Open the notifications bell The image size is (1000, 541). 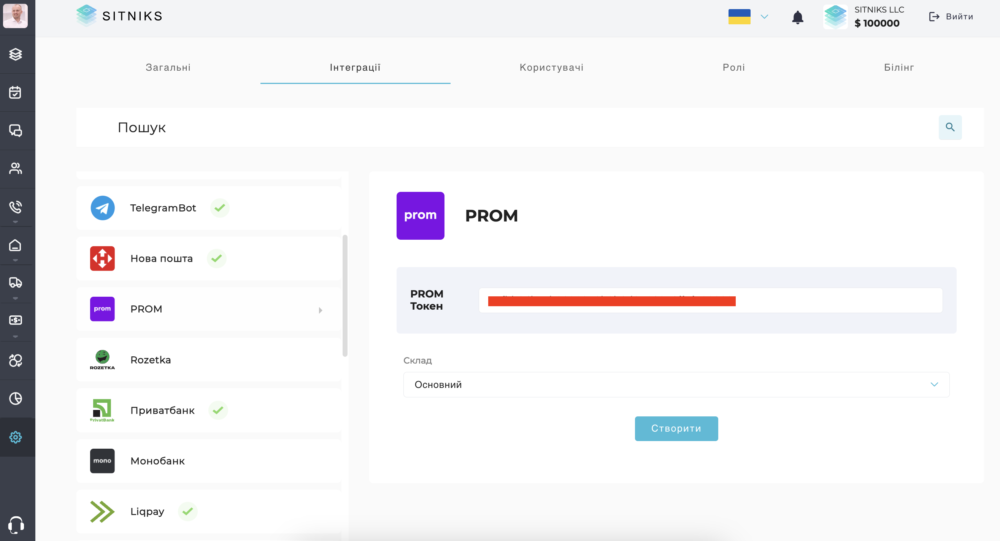coord(797,17)
